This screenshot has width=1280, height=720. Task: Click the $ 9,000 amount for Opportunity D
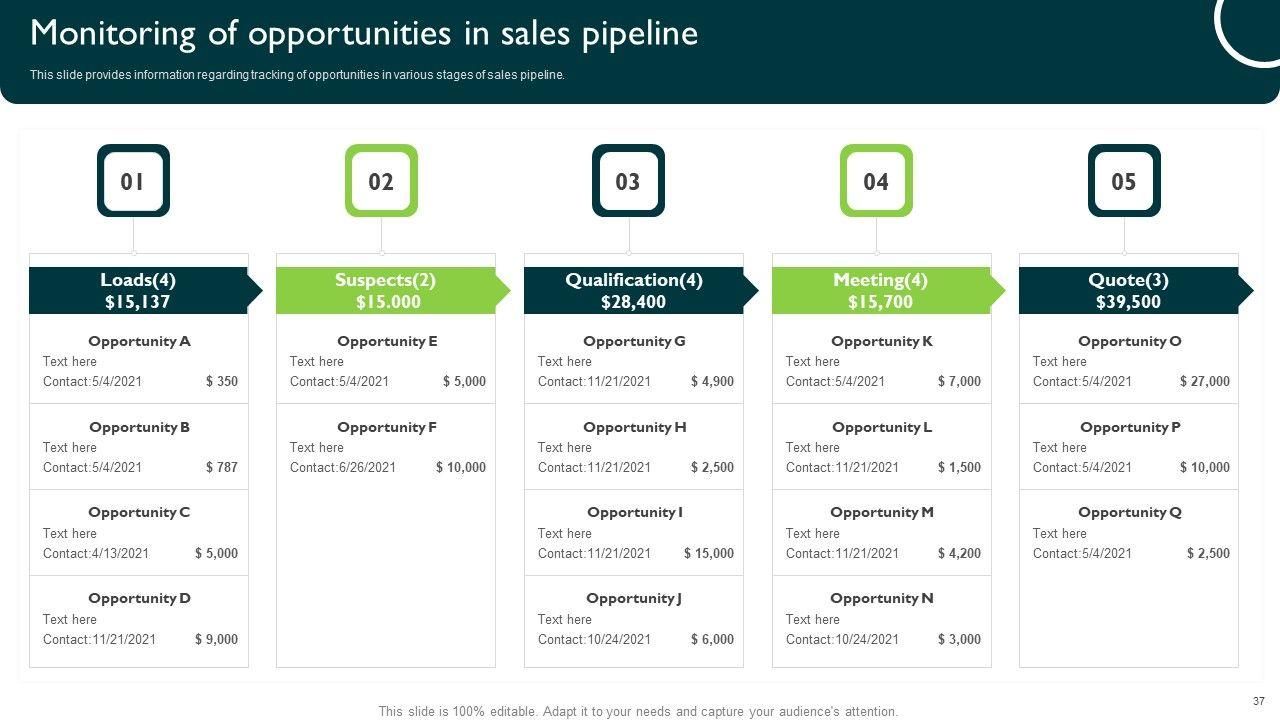coord(217,639)
